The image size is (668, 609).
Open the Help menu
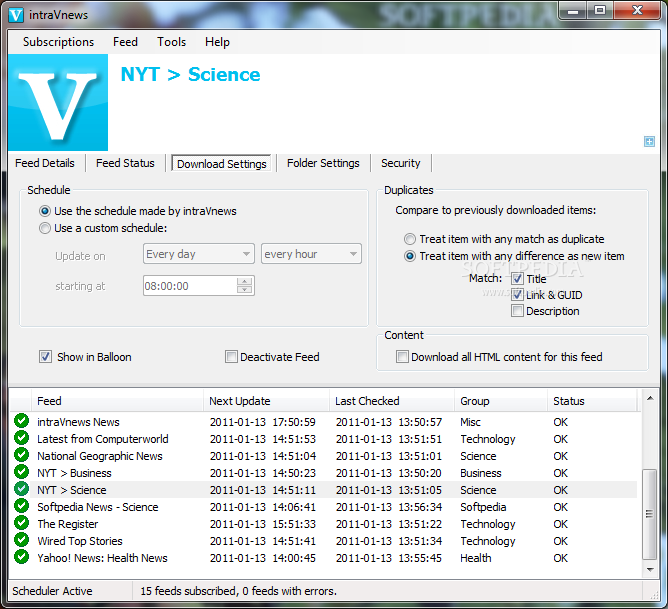pyautogui.click(x=217, y=42)
